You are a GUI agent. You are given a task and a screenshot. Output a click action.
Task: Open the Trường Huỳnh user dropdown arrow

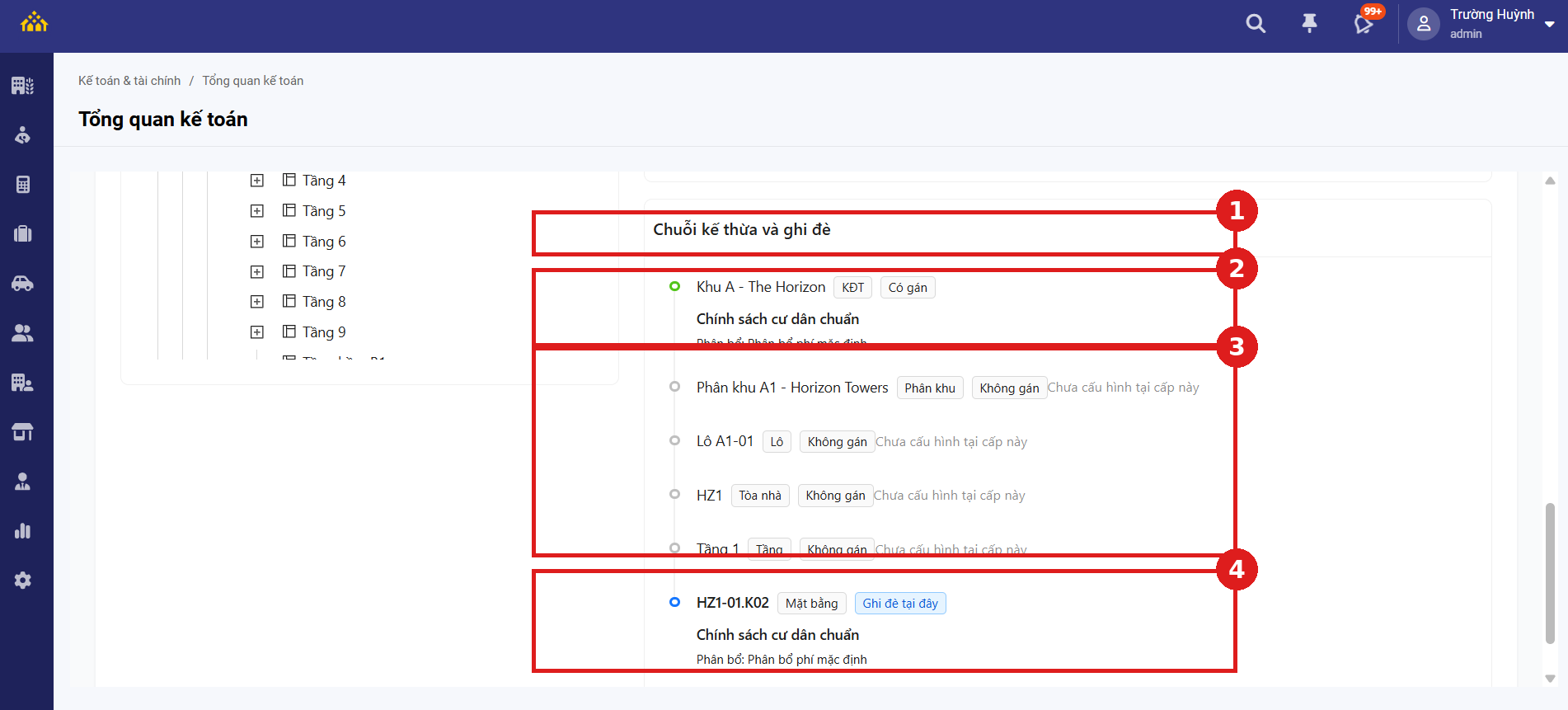[x=1550, y=25]
